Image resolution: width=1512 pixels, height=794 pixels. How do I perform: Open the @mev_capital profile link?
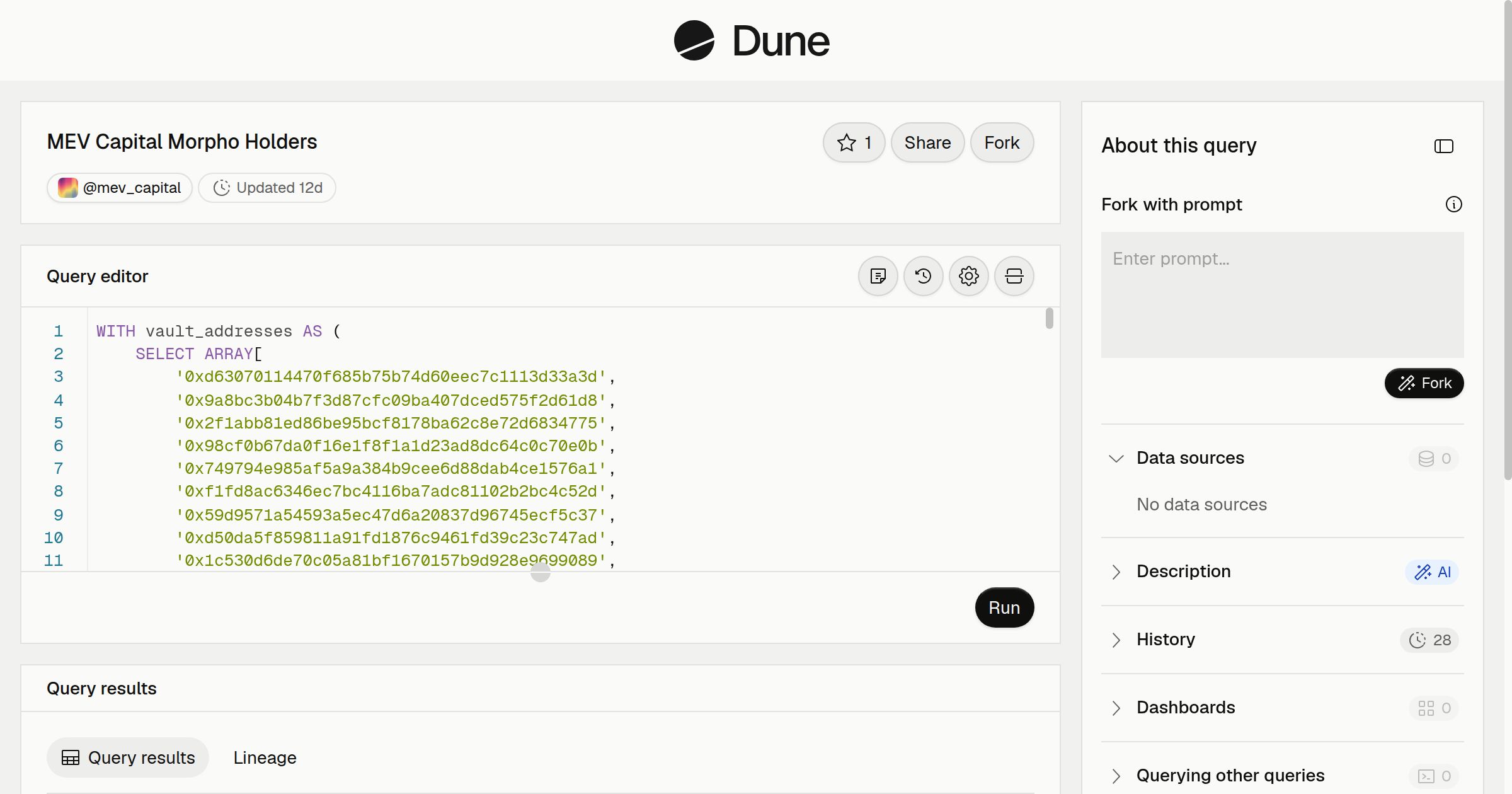tap(120, 188)
